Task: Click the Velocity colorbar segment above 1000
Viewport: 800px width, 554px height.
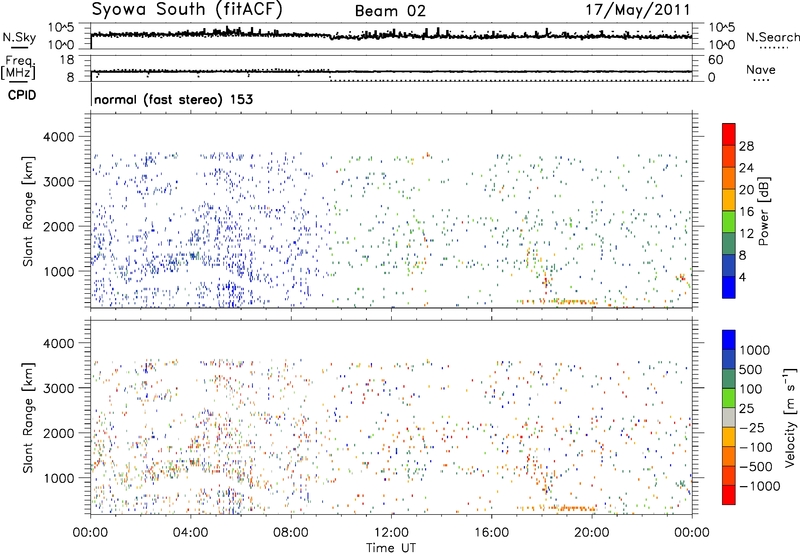Action: [x=729, y=340]
